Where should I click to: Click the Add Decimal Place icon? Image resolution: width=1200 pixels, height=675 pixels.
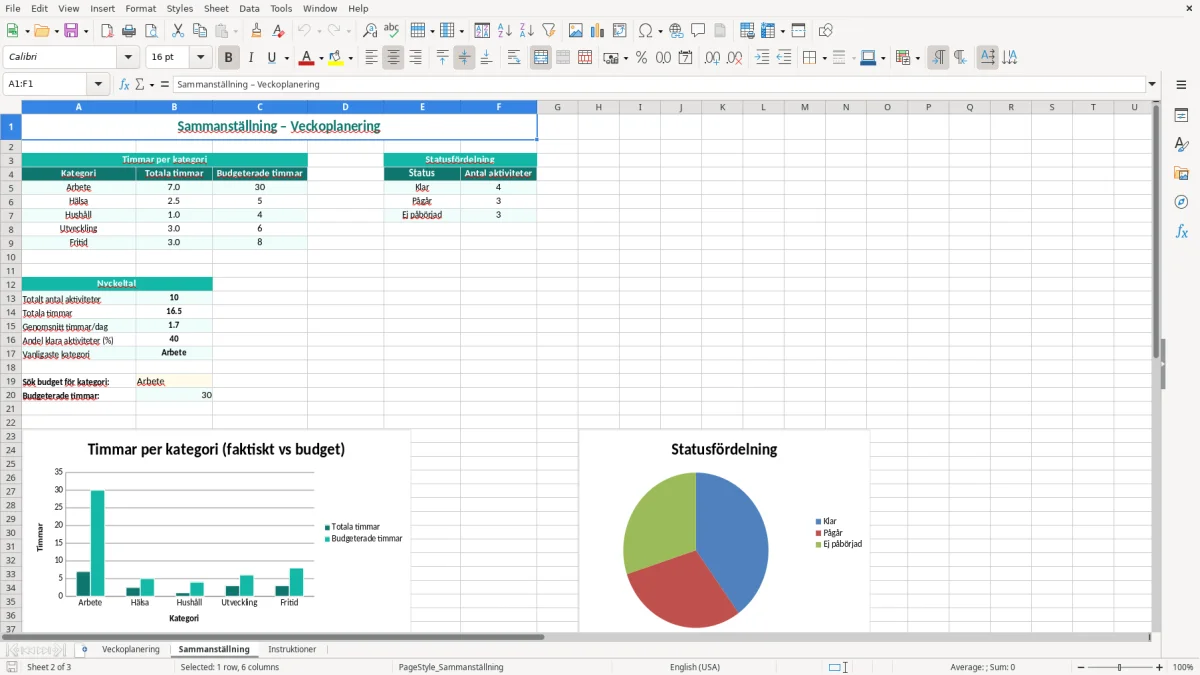click(x=712, y=58)
